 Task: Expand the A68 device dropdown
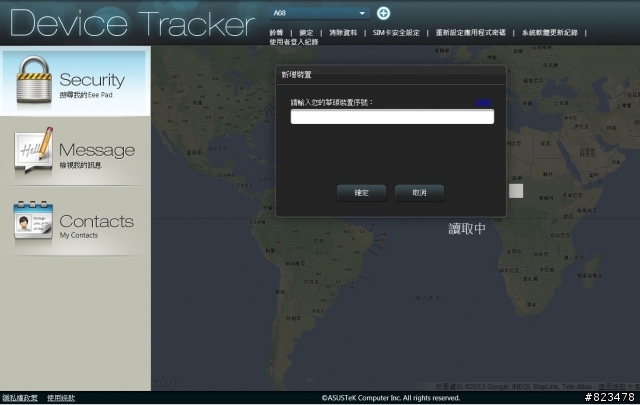(x=320, y=13)
